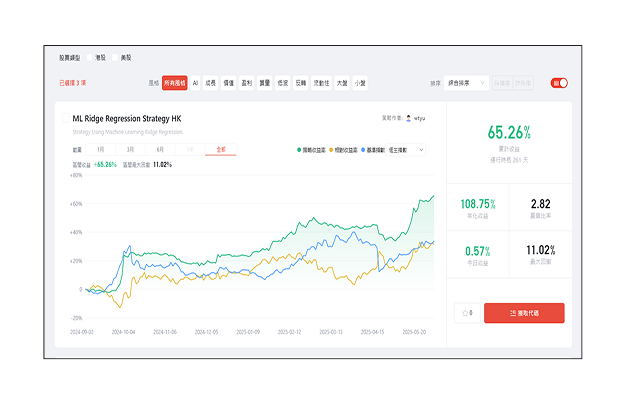The height and width of the screenshot is (403, 625).
Task: Switch chart range to 全部
Action: click(x=220, y=150)
